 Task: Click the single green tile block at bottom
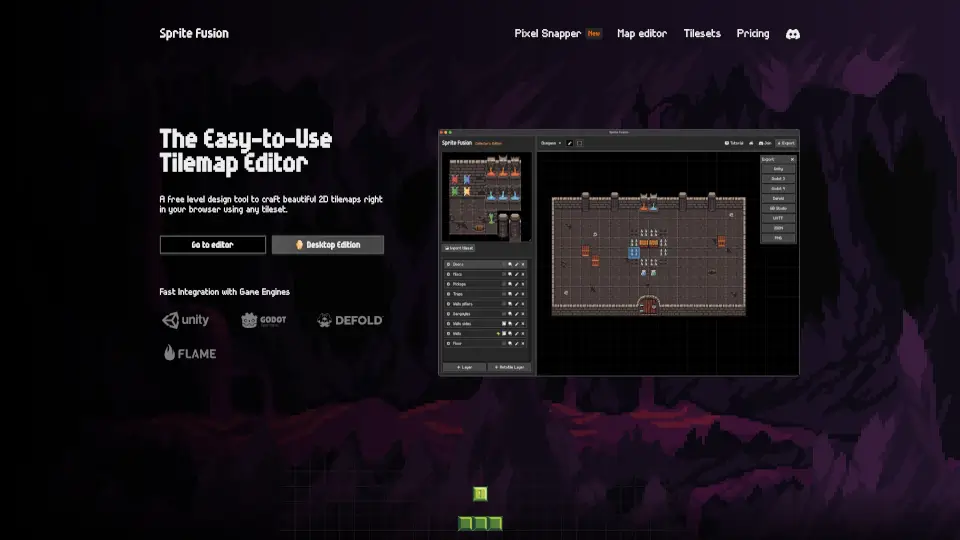[480, 494]
